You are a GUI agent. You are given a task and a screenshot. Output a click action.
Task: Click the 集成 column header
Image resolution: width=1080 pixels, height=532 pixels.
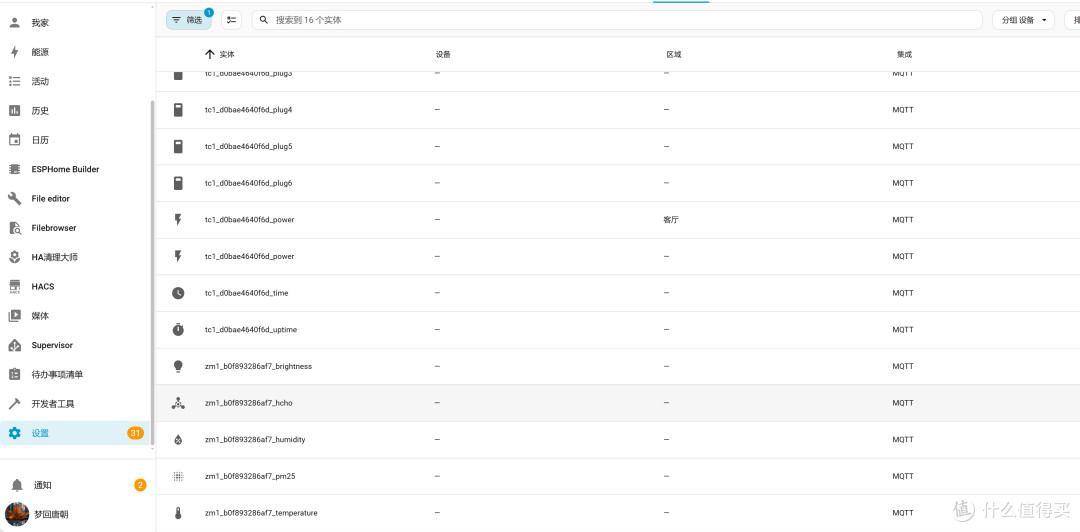(x=904, y=54)
